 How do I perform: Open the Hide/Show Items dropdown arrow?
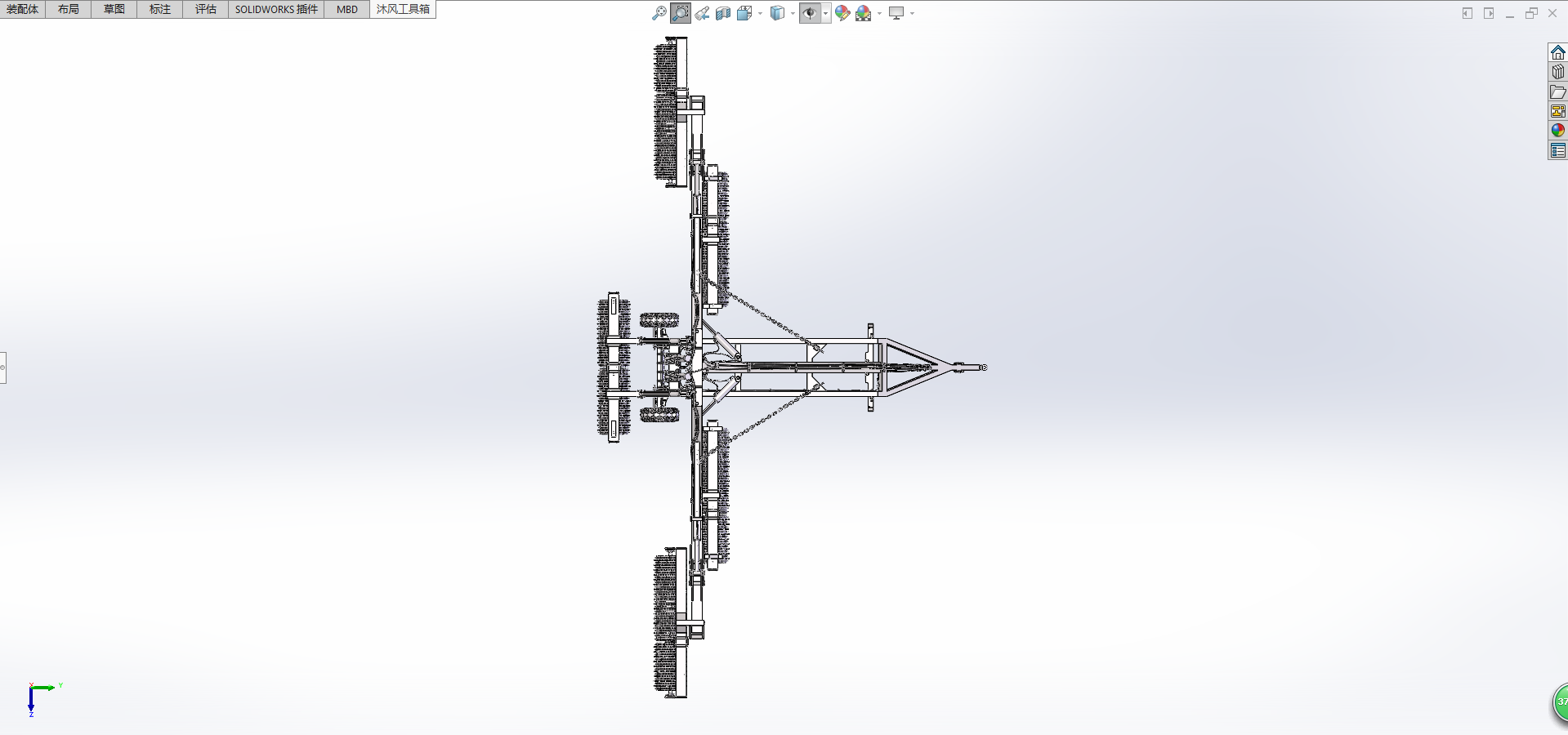click(826, 13)
